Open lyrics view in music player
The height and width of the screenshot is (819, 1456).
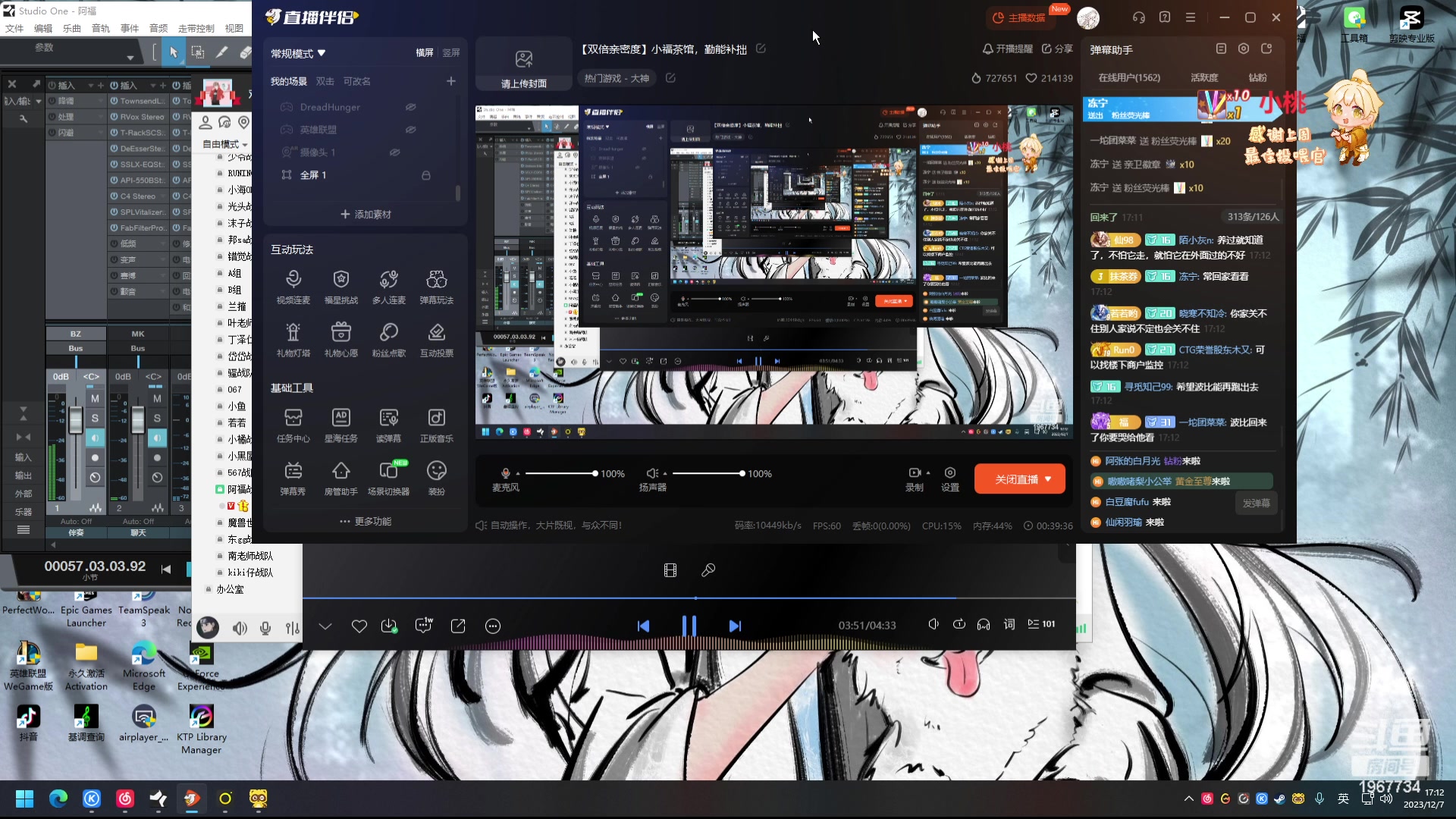pos(1009,624)
